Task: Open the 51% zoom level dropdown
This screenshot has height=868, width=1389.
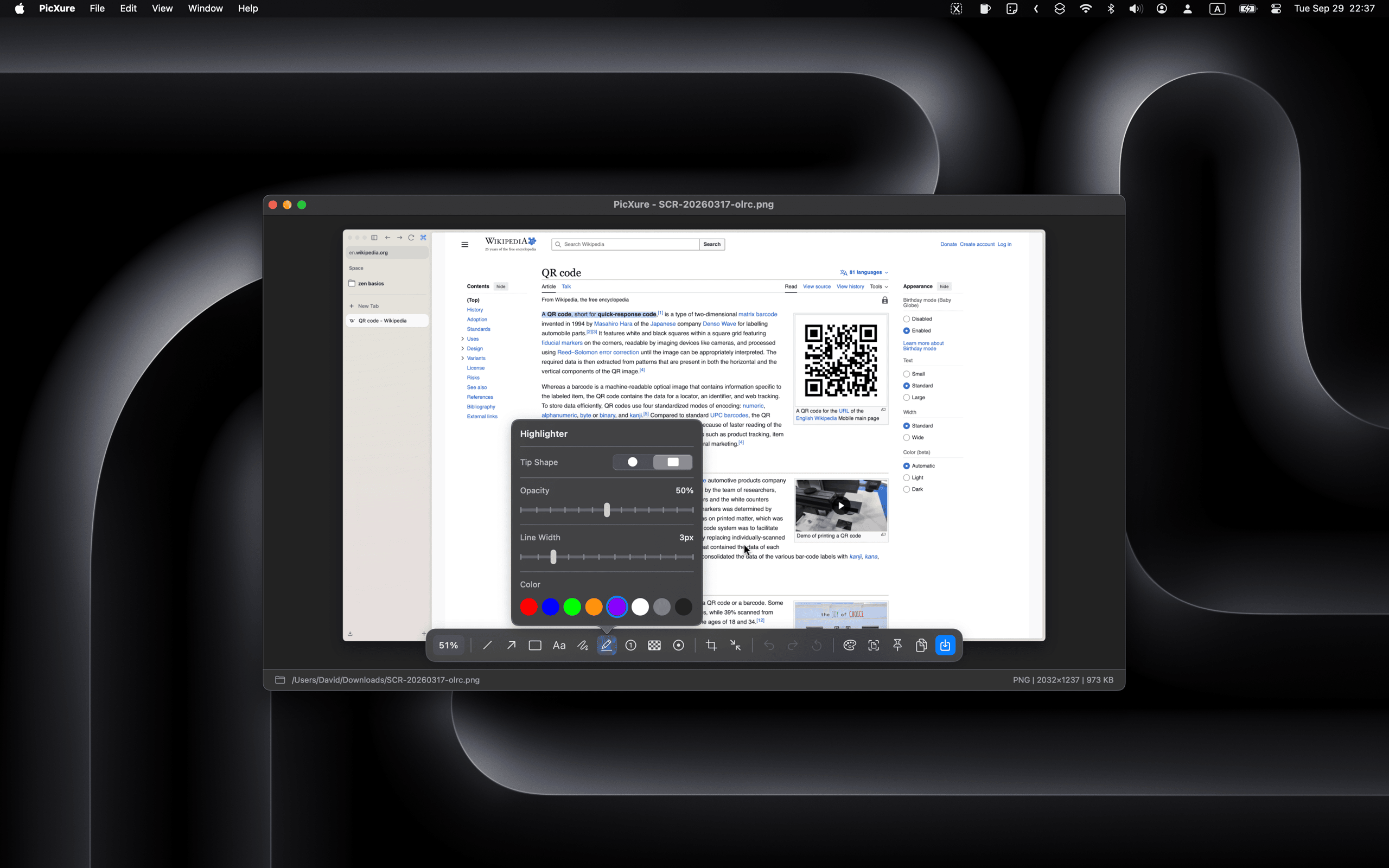Action: point(448,645)
